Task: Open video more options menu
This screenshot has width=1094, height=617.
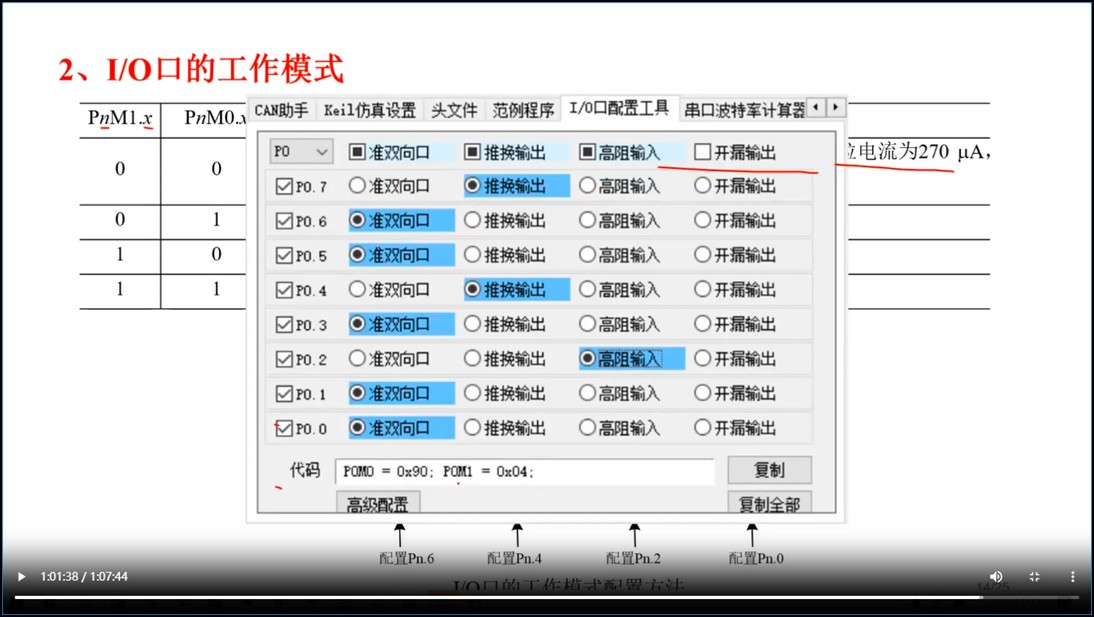Action: 1072,577
